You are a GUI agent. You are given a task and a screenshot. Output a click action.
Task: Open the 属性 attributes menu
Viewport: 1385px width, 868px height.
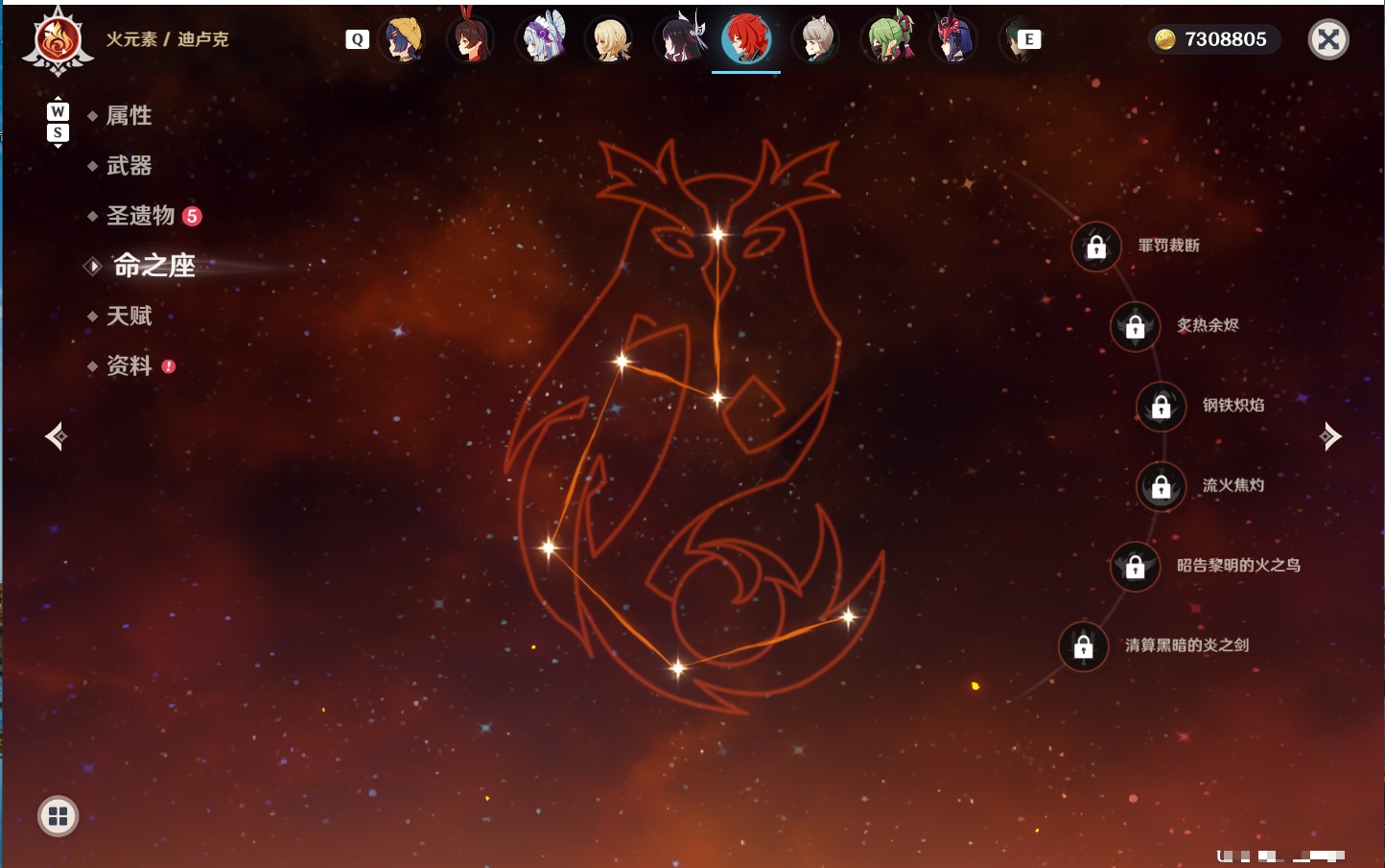point(129,116)
